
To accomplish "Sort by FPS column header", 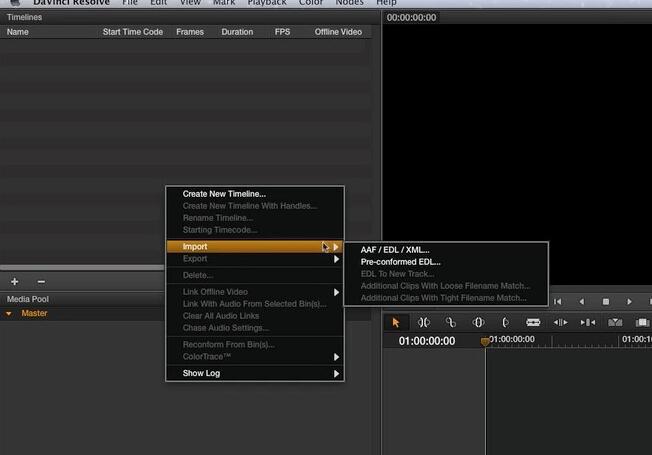I will pos(282,32).
